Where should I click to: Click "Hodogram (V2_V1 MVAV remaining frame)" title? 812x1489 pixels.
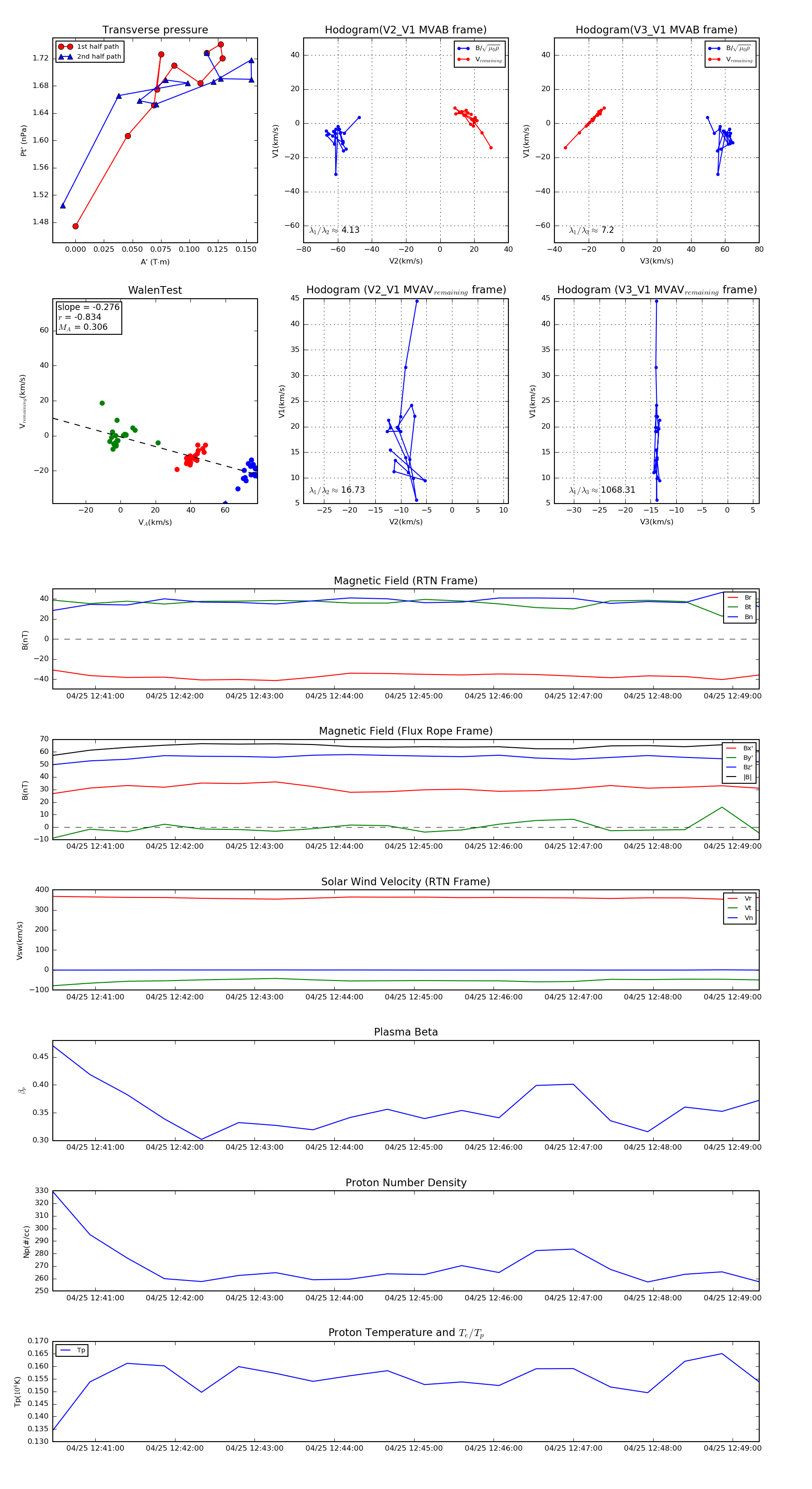tap(406, 290)
